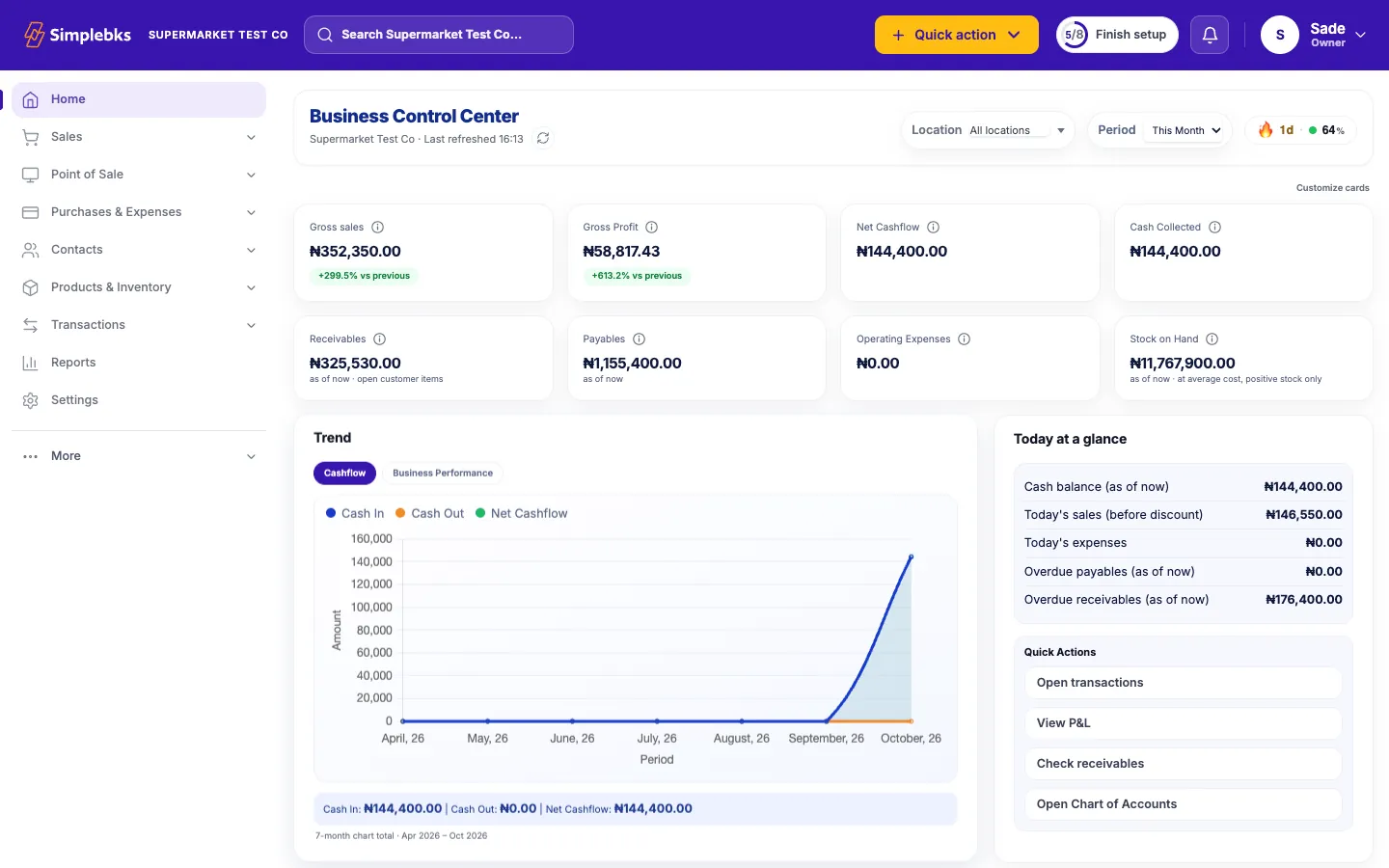Viewport: 1389px width, 868px height.
Task: Show info for Cash Collected
Action: pyautogui.click(x=1215, y=228)
